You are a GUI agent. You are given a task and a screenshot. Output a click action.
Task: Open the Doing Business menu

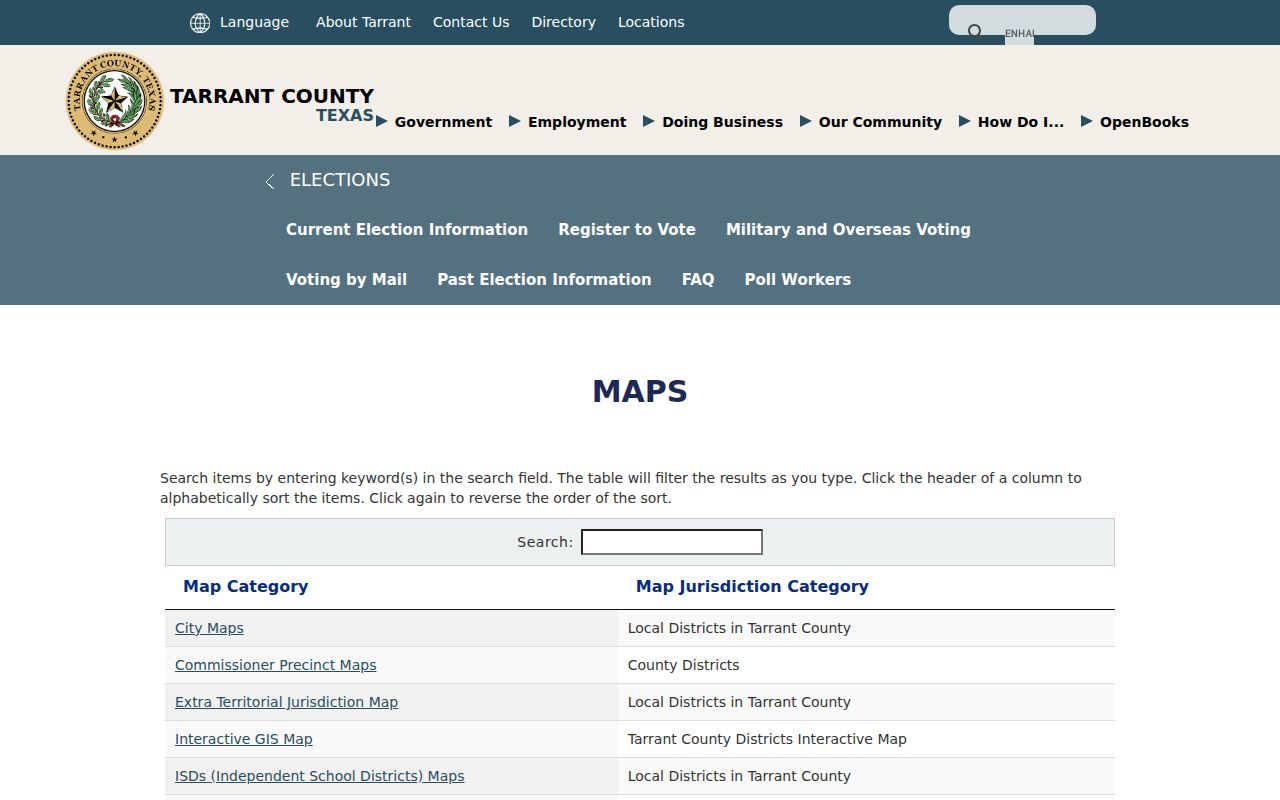(x=722, y=122)
